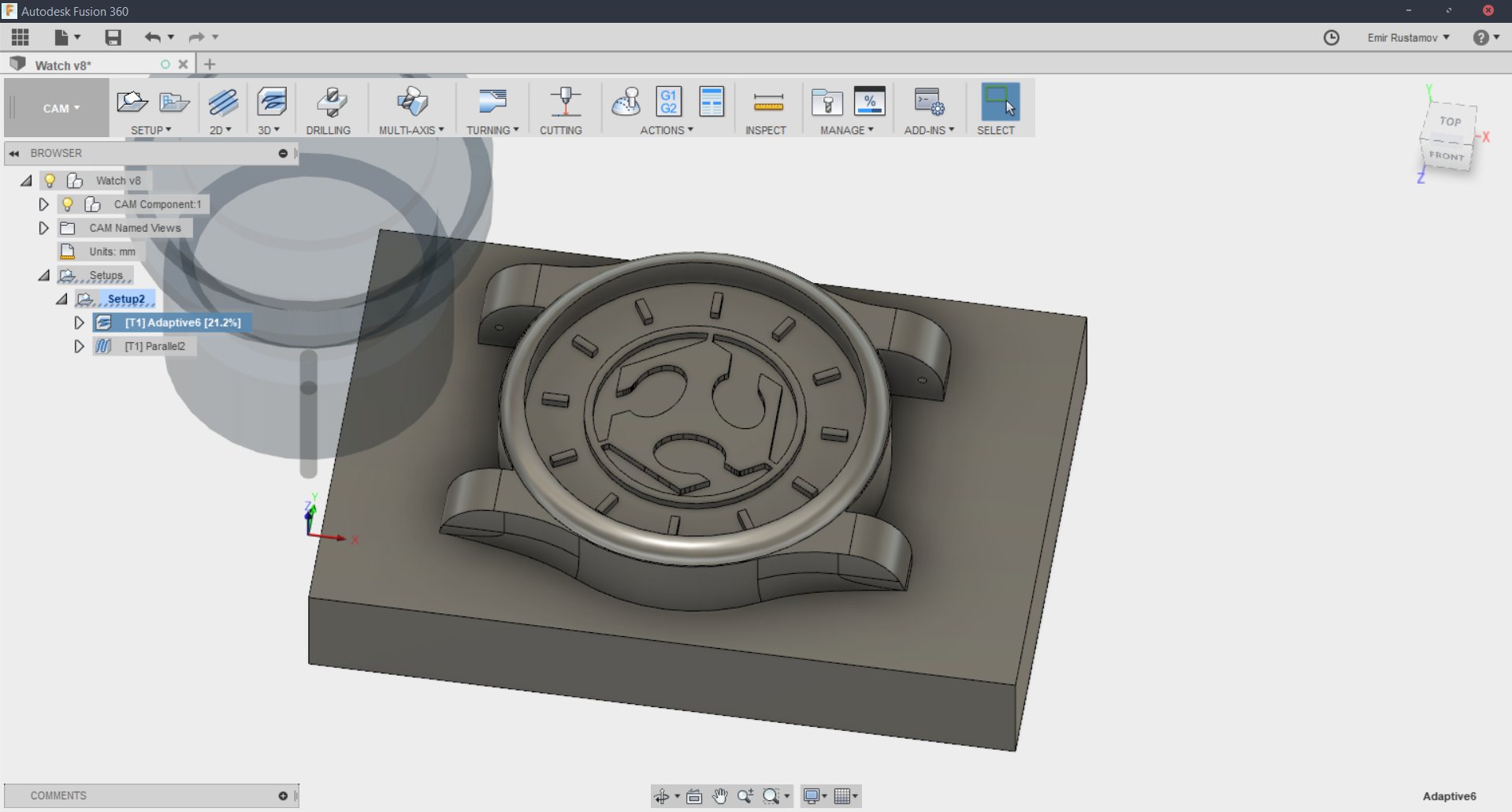Activate the Pan hand tool

tap(719, 796)
